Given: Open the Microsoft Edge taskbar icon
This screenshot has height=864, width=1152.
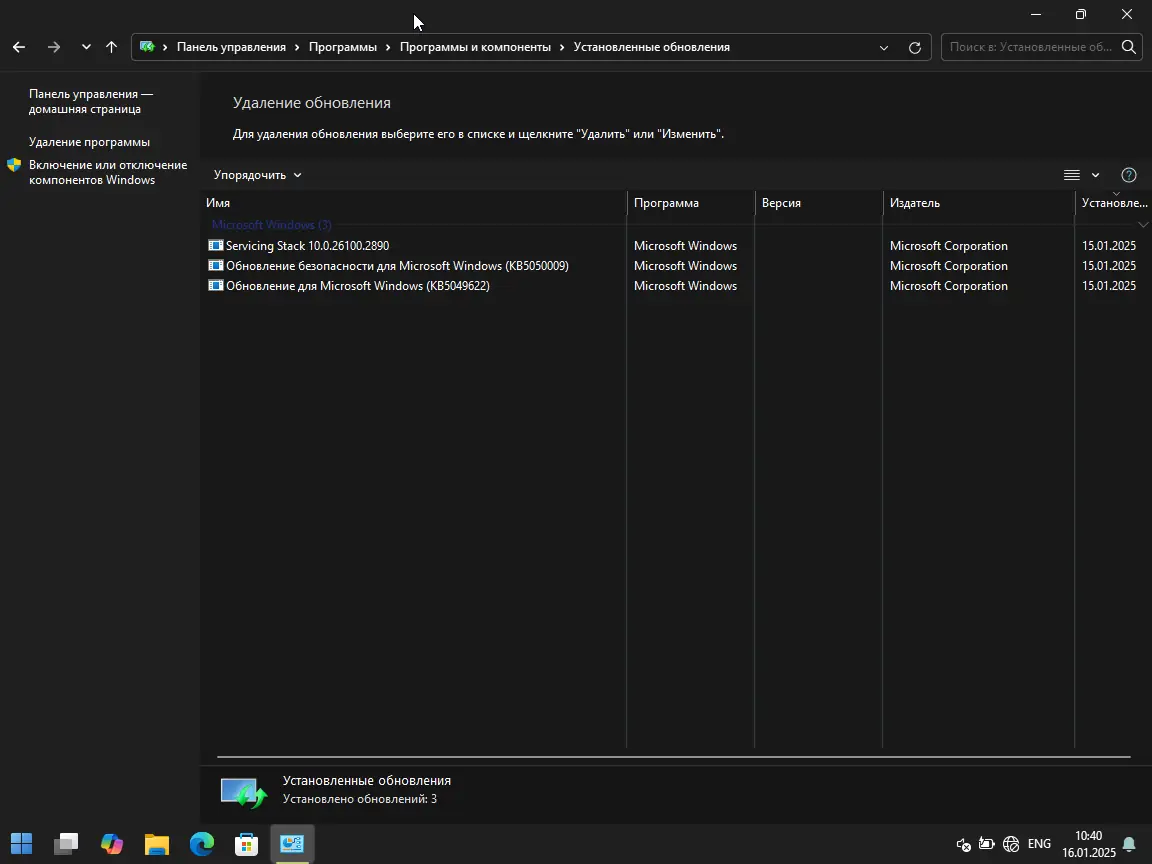Looking at the screenshot, I should pyautogui.click(x=201, y=844).
